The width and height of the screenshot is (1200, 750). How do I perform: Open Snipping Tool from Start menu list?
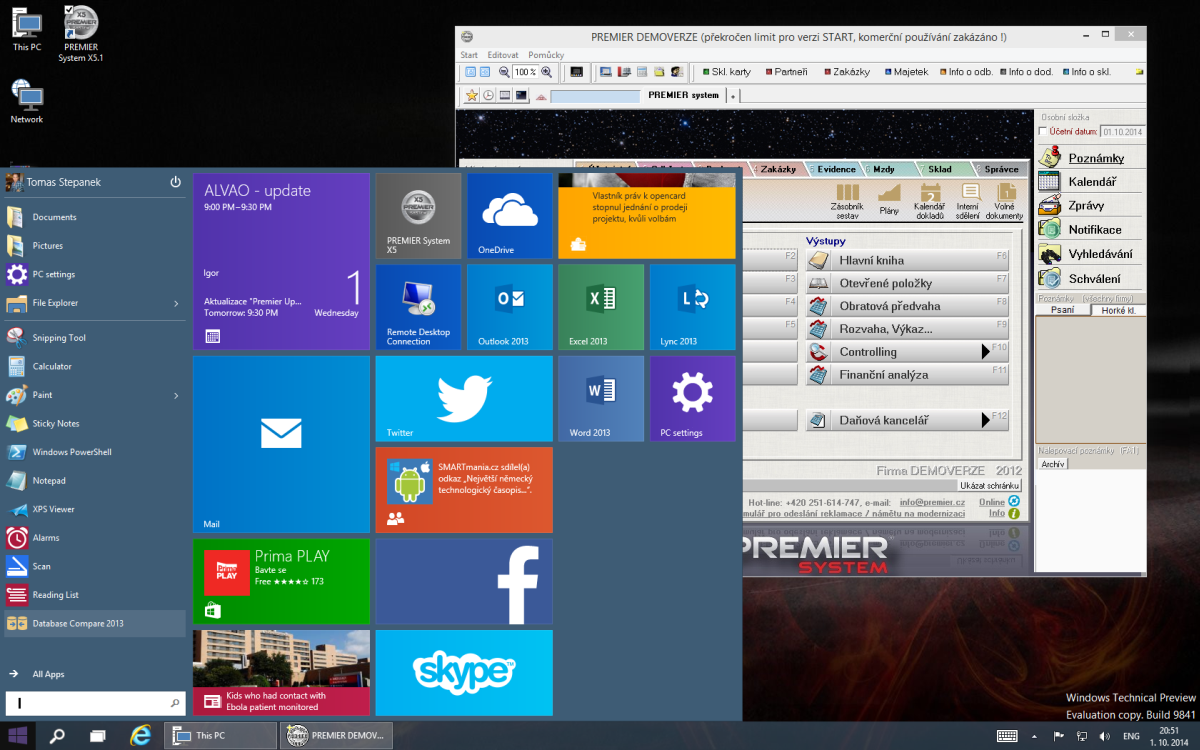click(x=95, y=337)
